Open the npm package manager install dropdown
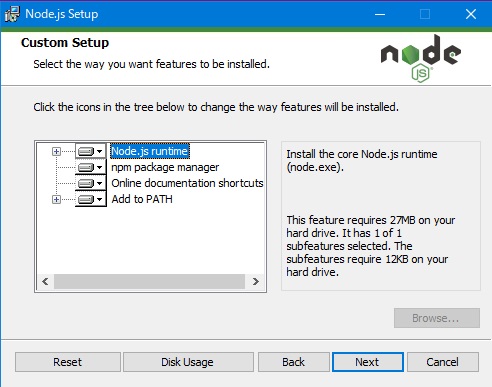This screenshot has height=387, width=492. (90, 167)
